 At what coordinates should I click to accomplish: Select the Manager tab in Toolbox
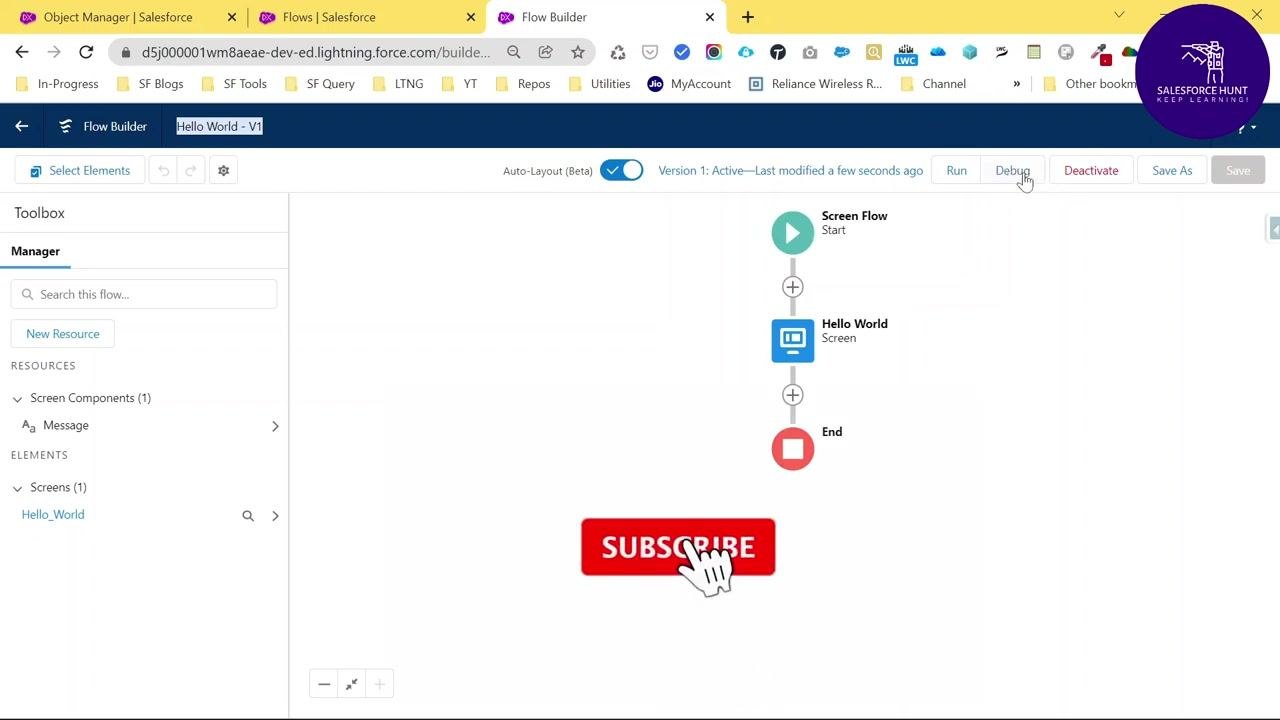(36, 251)
